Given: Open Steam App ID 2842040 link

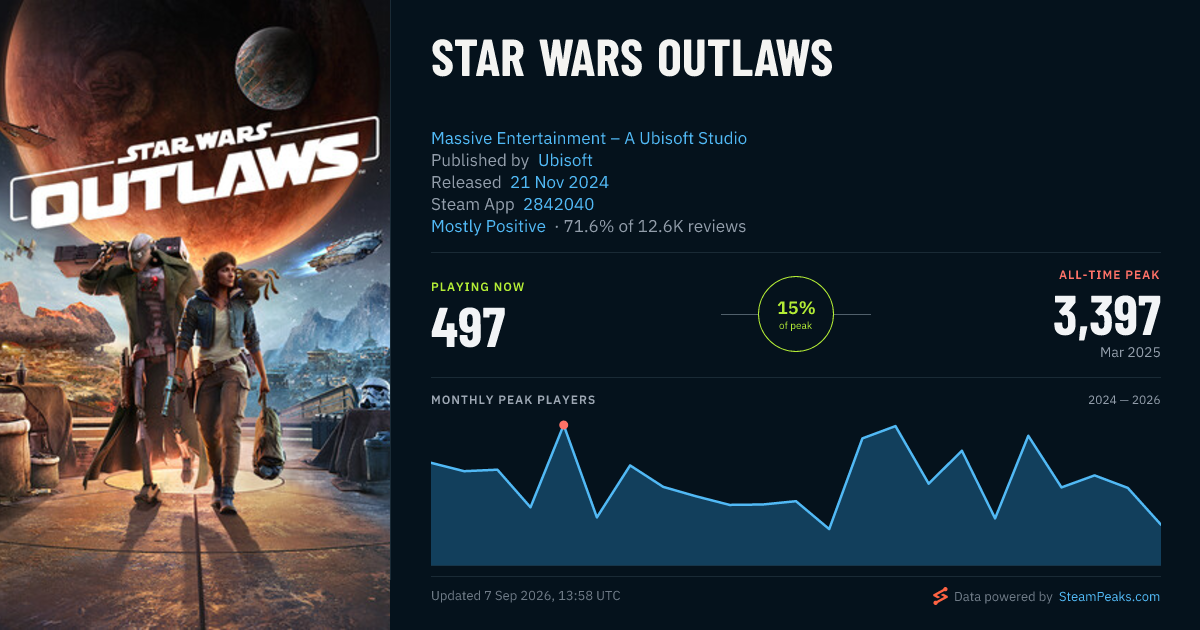Looking at the screenshot, I should [558, 204].
